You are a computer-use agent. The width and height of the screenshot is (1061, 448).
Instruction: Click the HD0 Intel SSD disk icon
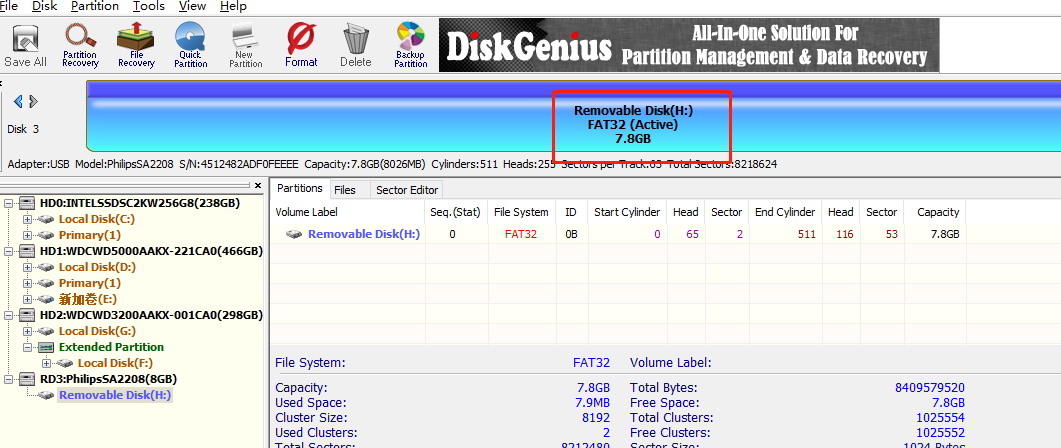28,203
